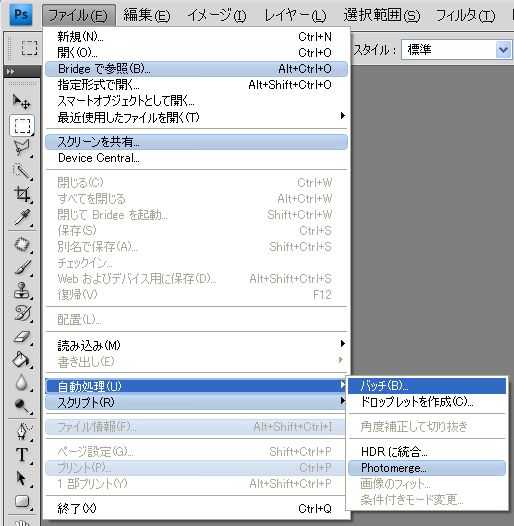
Task: Select the Move tool
Action: click(x=21, y=101)
